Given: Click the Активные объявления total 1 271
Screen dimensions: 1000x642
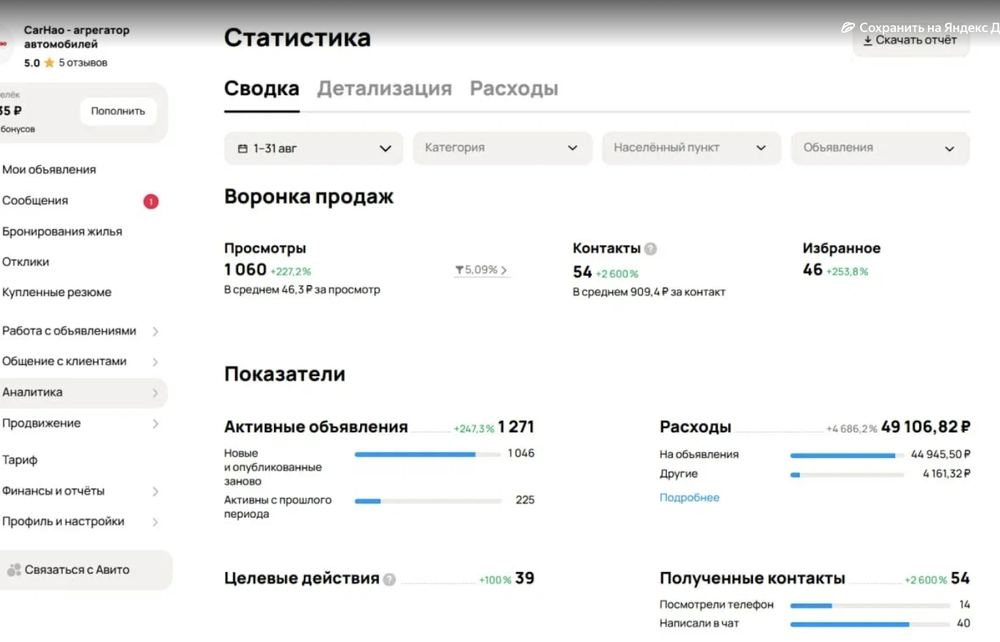Looking at the screenshot, I should pyautogui.click(x=516, y=427).
